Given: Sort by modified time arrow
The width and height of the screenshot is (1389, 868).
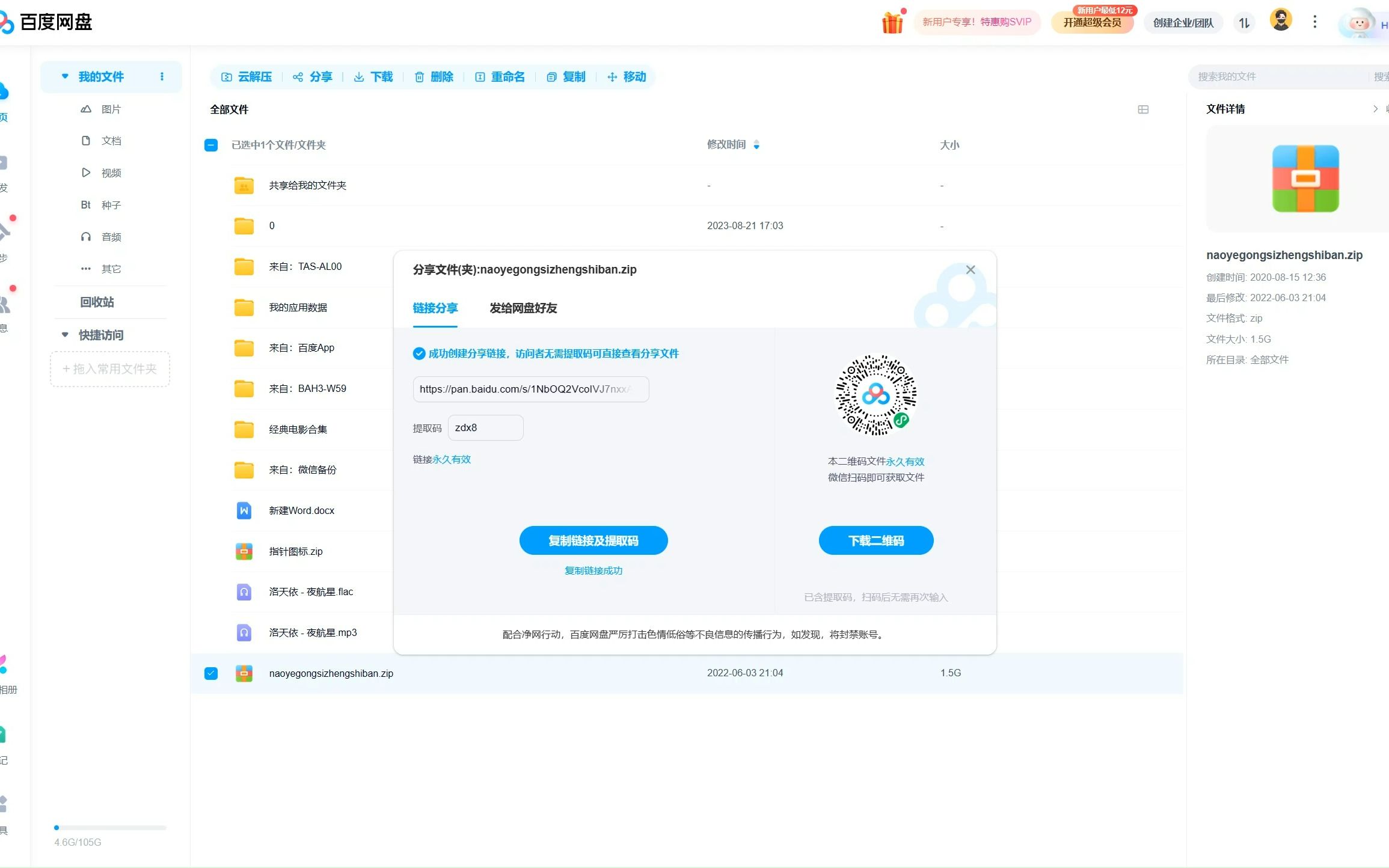Looking at the screenshot, I should click(x=756, y=145).
